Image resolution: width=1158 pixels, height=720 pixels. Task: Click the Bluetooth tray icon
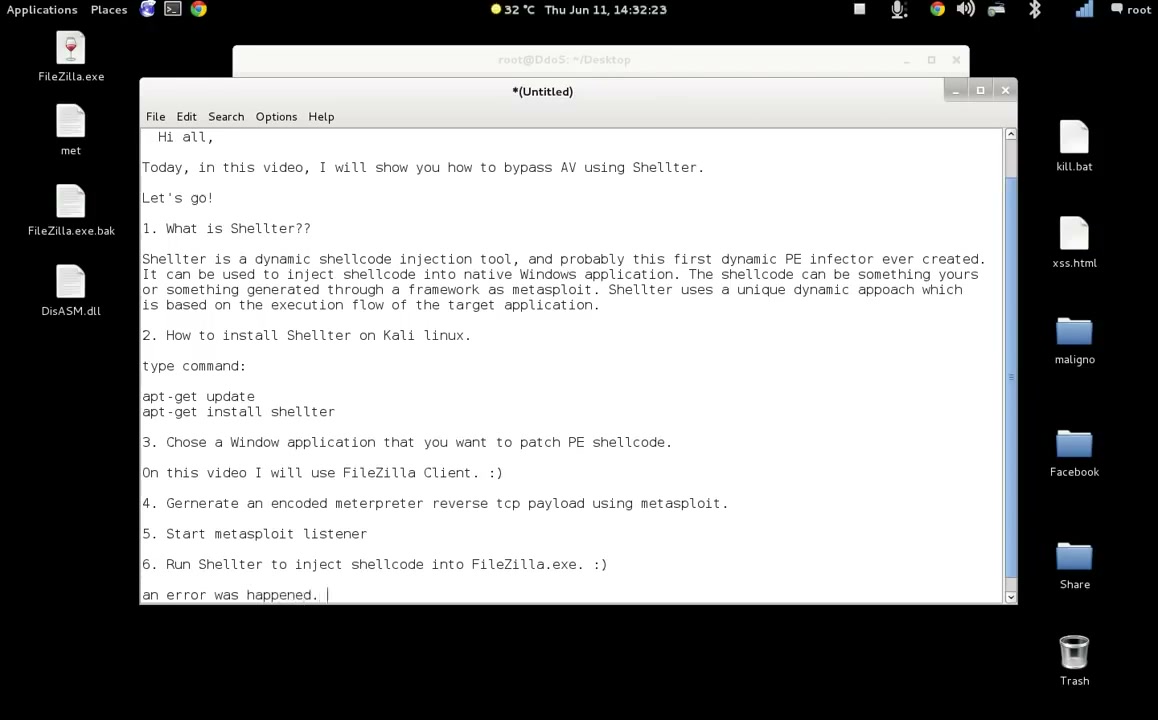1035,9
